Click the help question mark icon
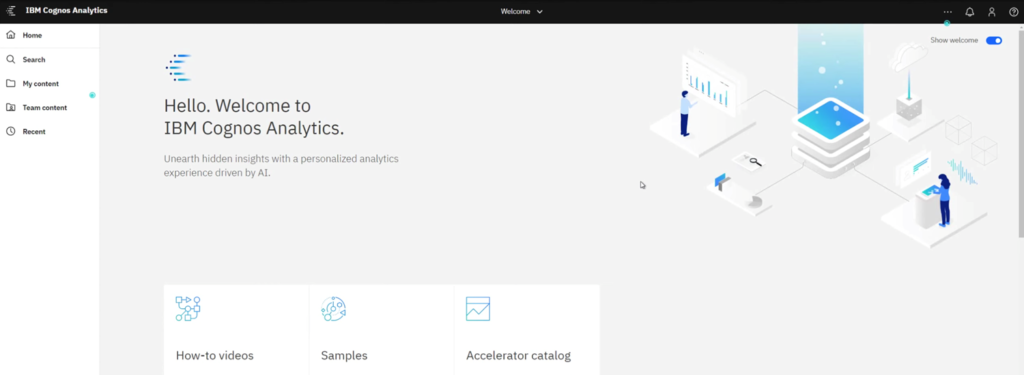 click(x=1014, y=12)
